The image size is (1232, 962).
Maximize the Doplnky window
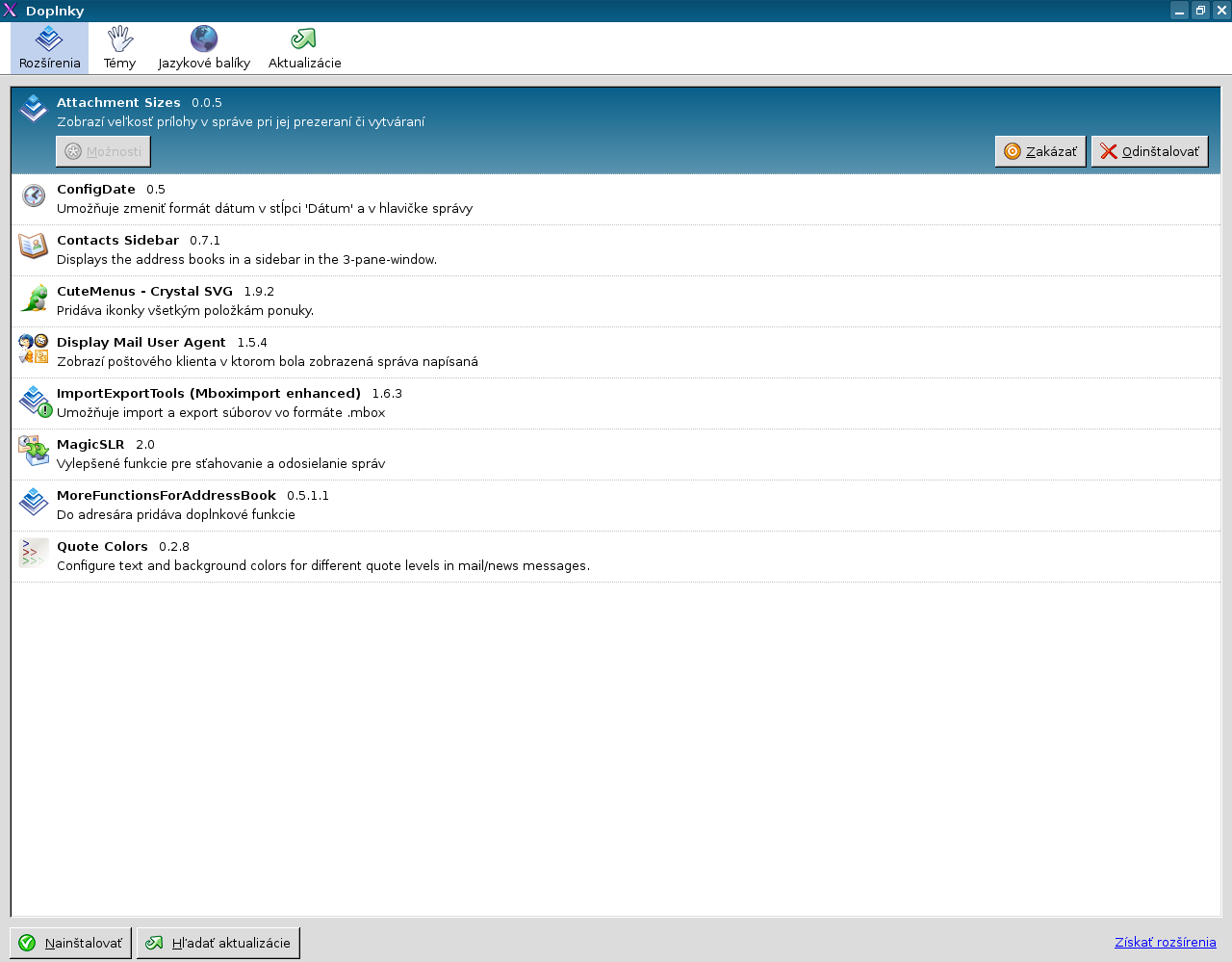[1200, 11]
